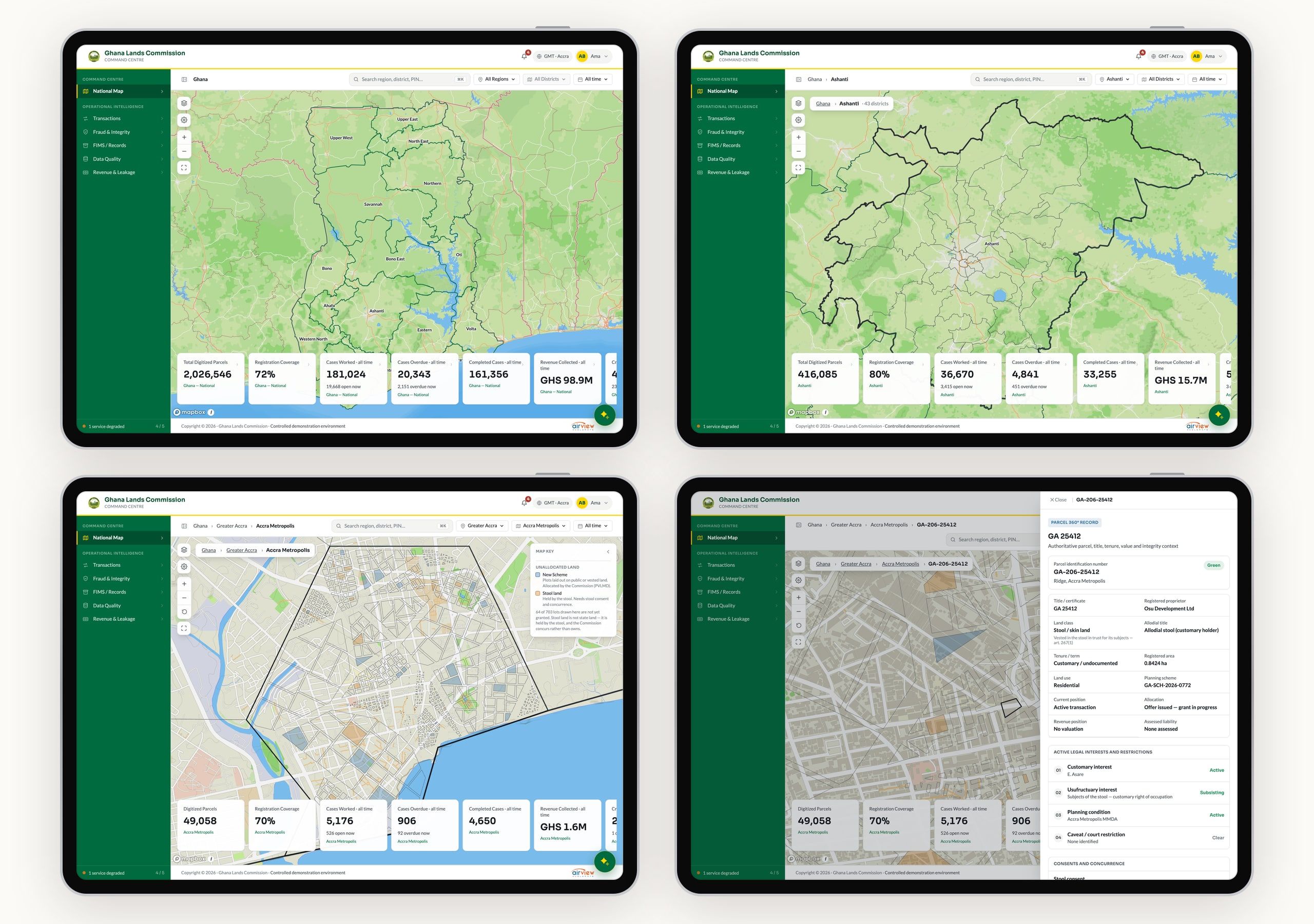Open layers control on the parcel GA-206-25412 screen
This screenshot has width=1314, height=924.
click(798, 563)
